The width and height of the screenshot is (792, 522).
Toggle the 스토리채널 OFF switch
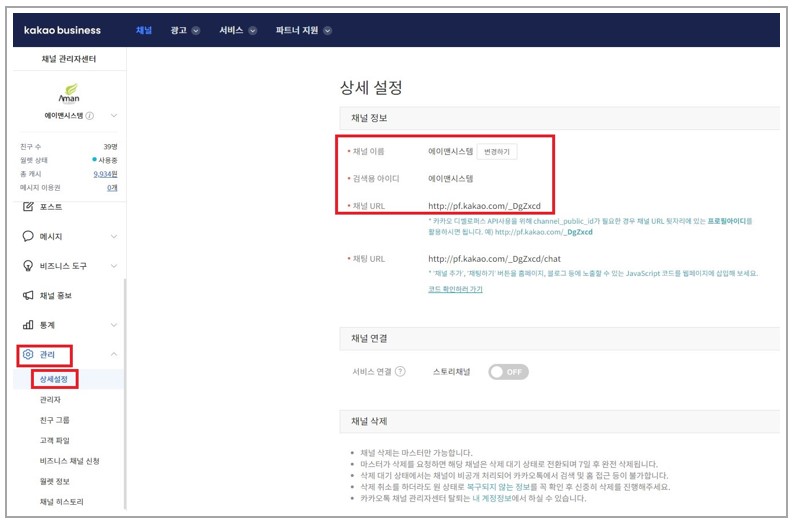[508, 372]
